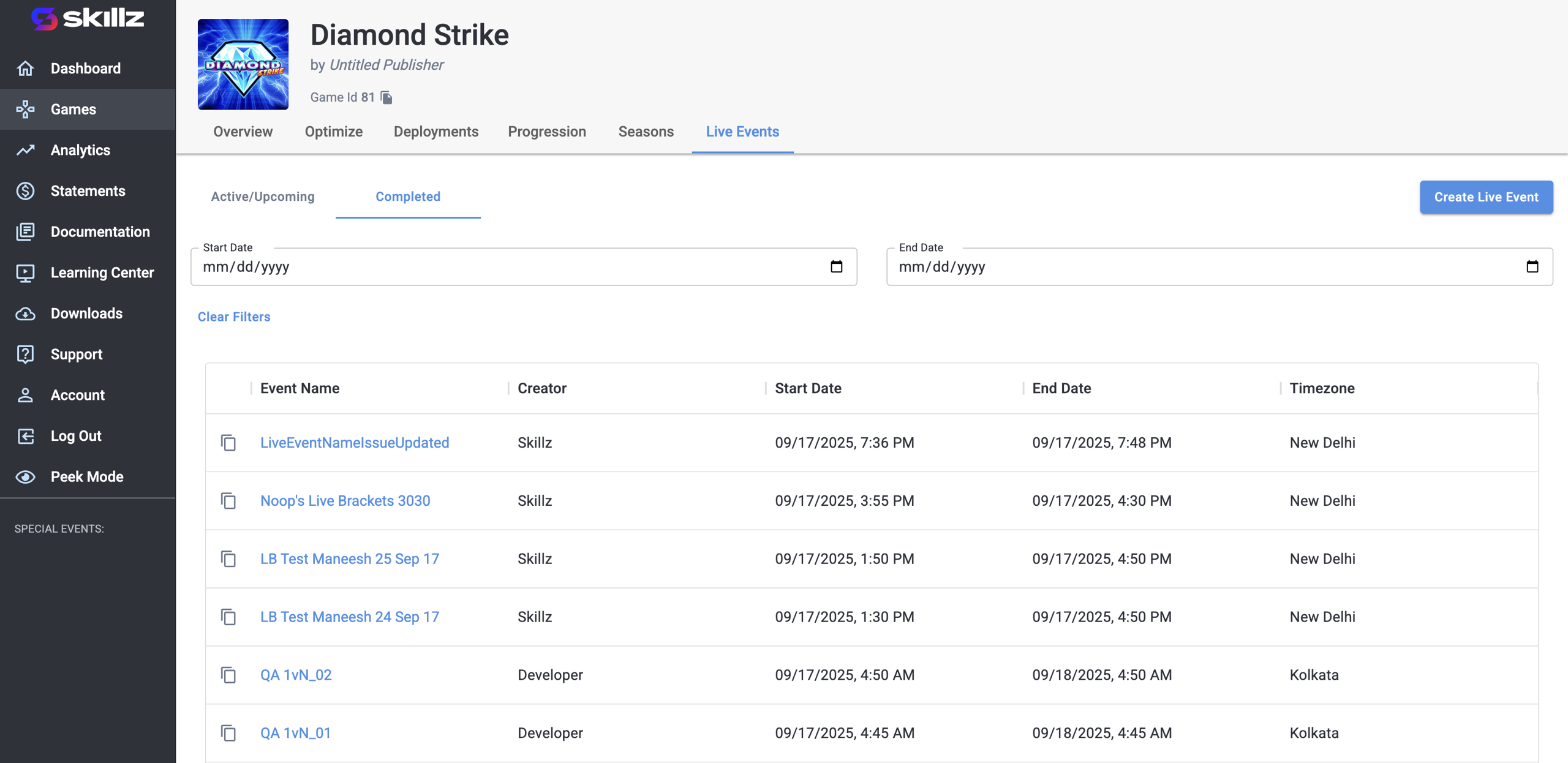Copy the Game Id to clipboard
The height and width of the screenshot is (763, 1568).
386,97
